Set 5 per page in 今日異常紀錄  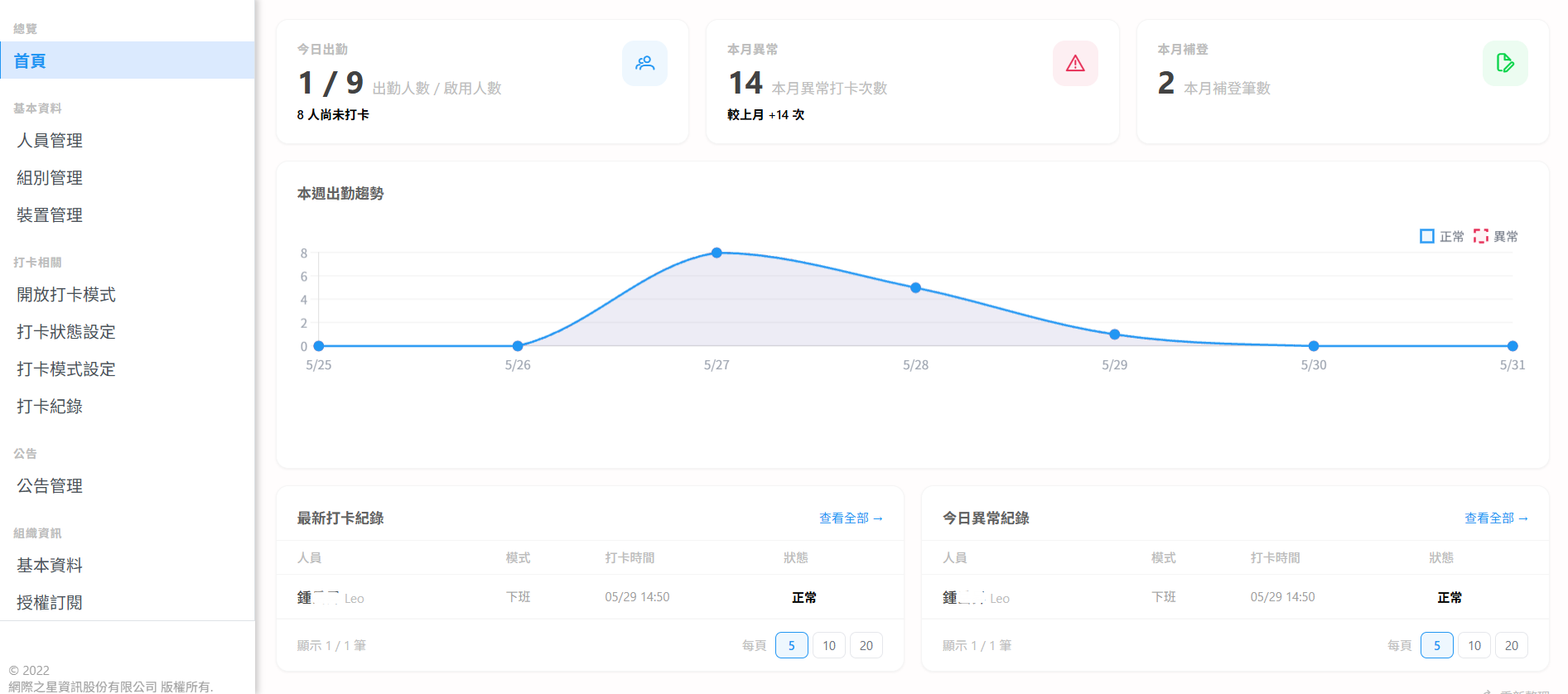[x=1437, y=645]
